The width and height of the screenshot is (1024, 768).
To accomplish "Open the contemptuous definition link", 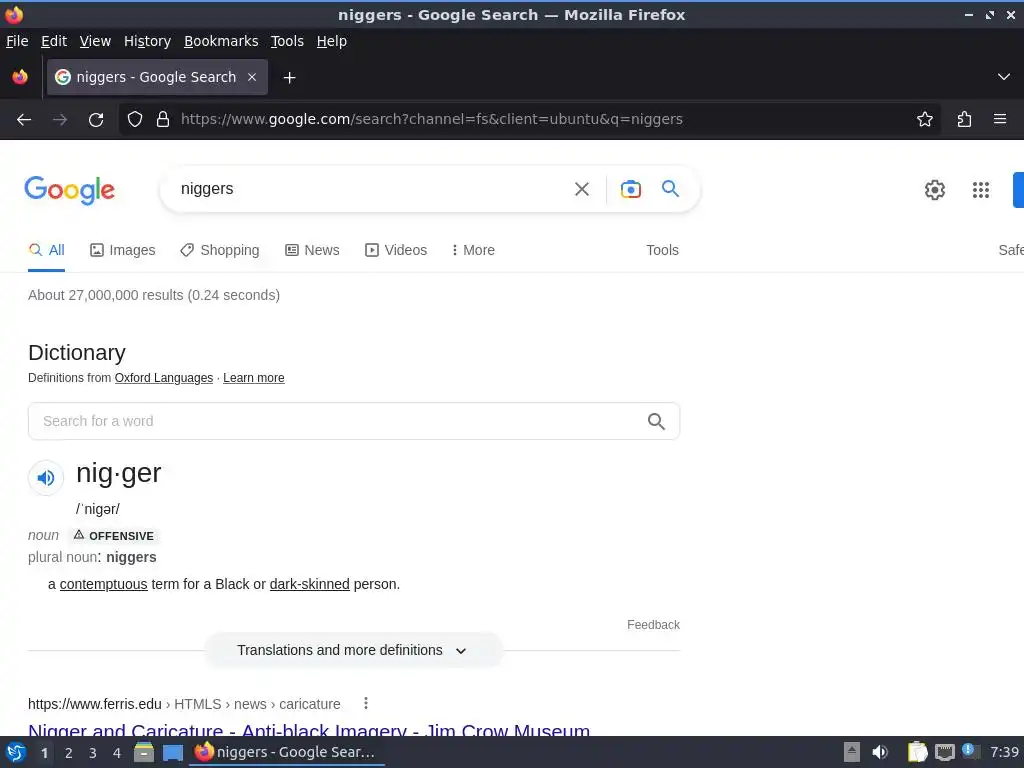I will pos(104,584).
